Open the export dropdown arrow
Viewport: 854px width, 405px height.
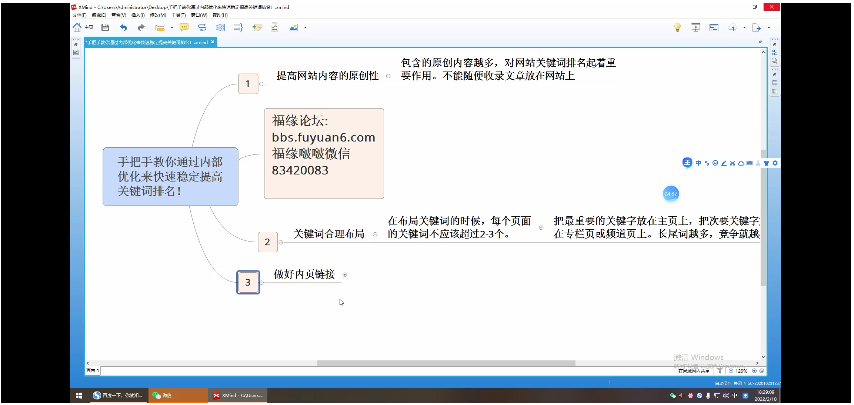[769, 27]
